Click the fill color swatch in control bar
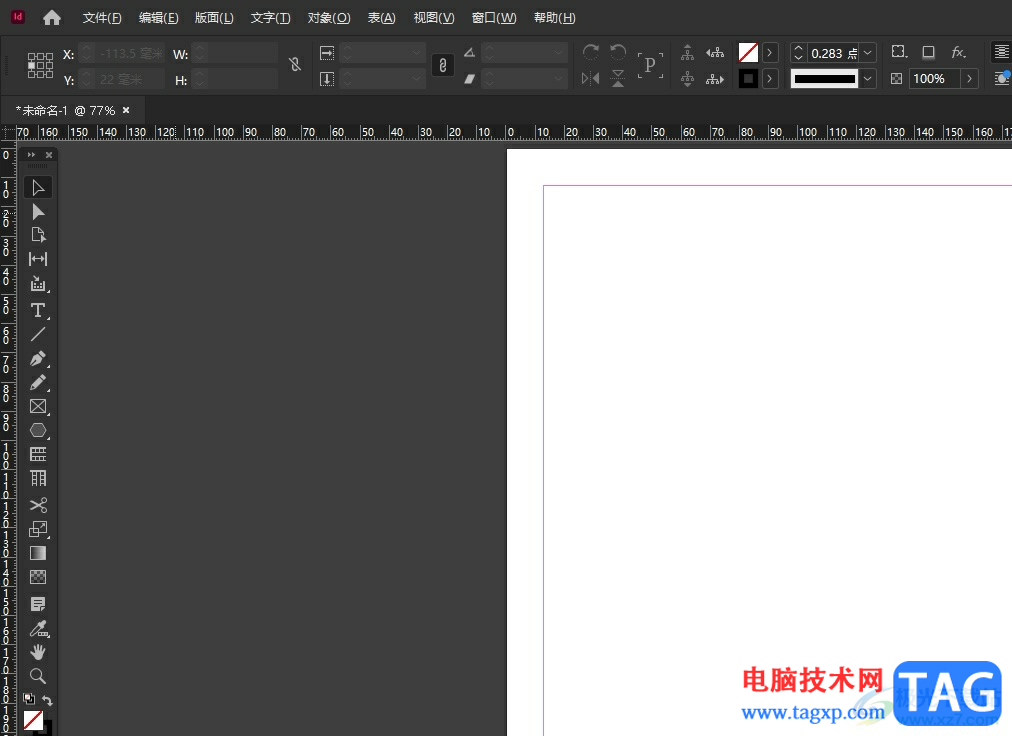Screen dimensions: 1012x736 point(748,52)
